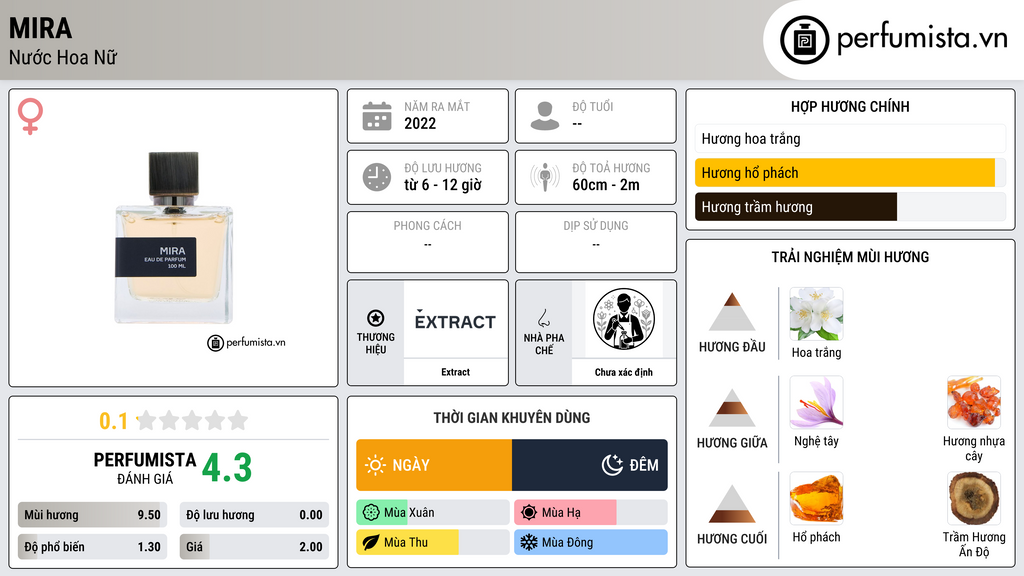
Task: Click the sun icon for Mùa Hạ
Action: [x=528, y=513]
